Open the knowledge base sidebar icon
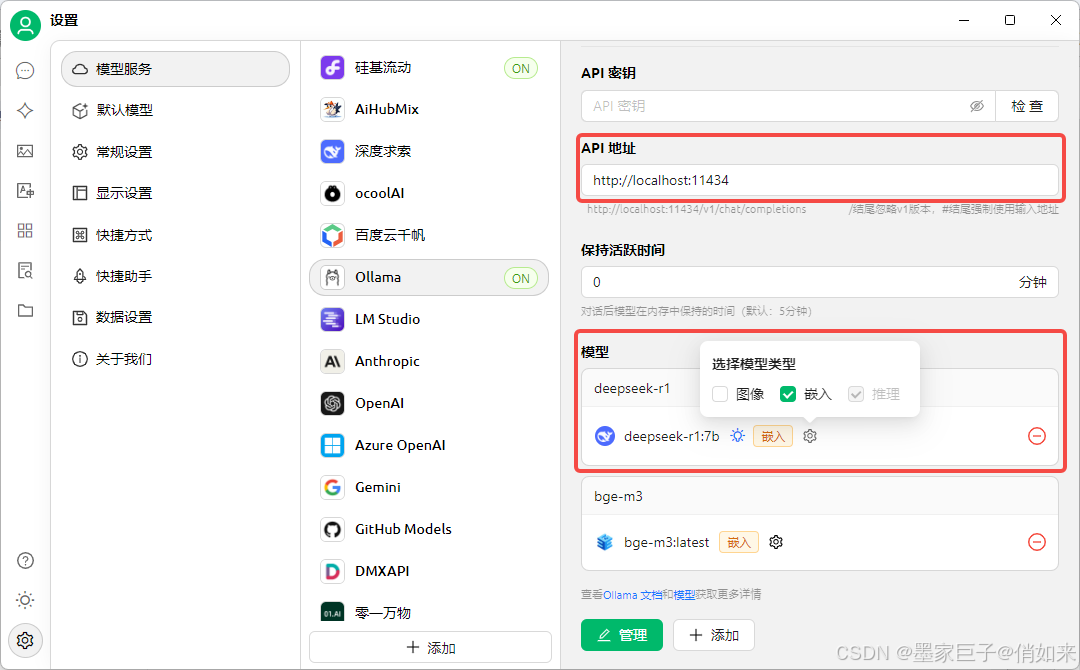 [25, 271]
